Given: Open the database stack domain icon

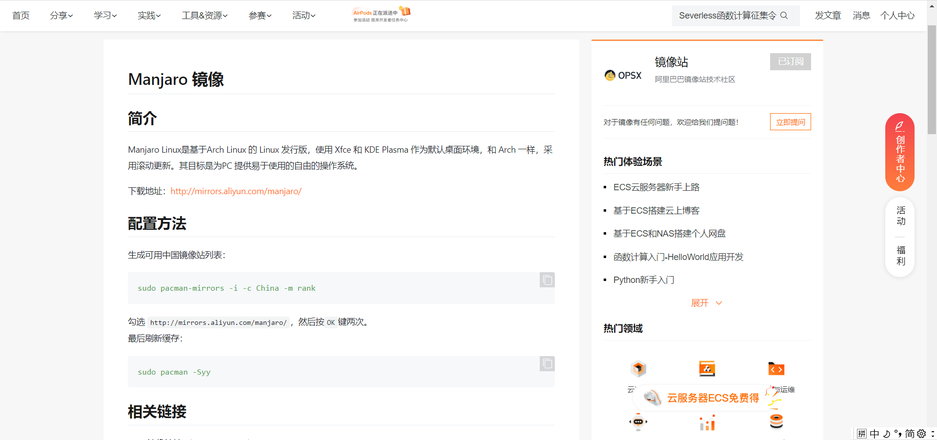Looking at the screenshot, I should (x=776, y=421).
